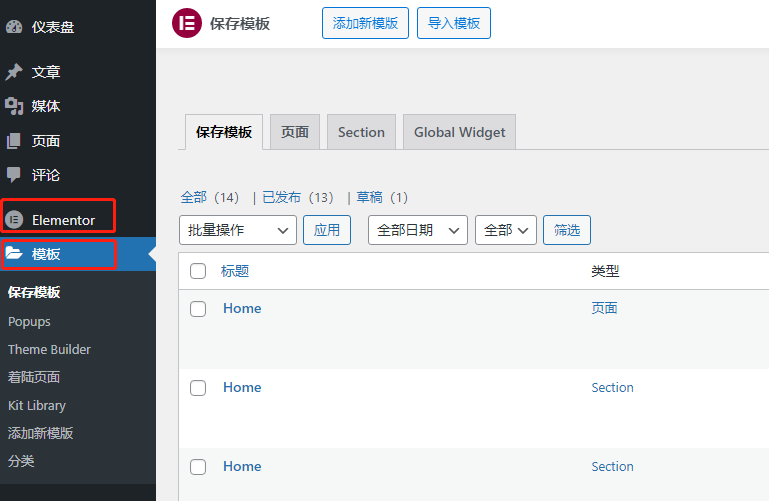Click the Elementor logo icon in sidebar
The width and height of the screenshot is (769, 501).
pos(14,220)
